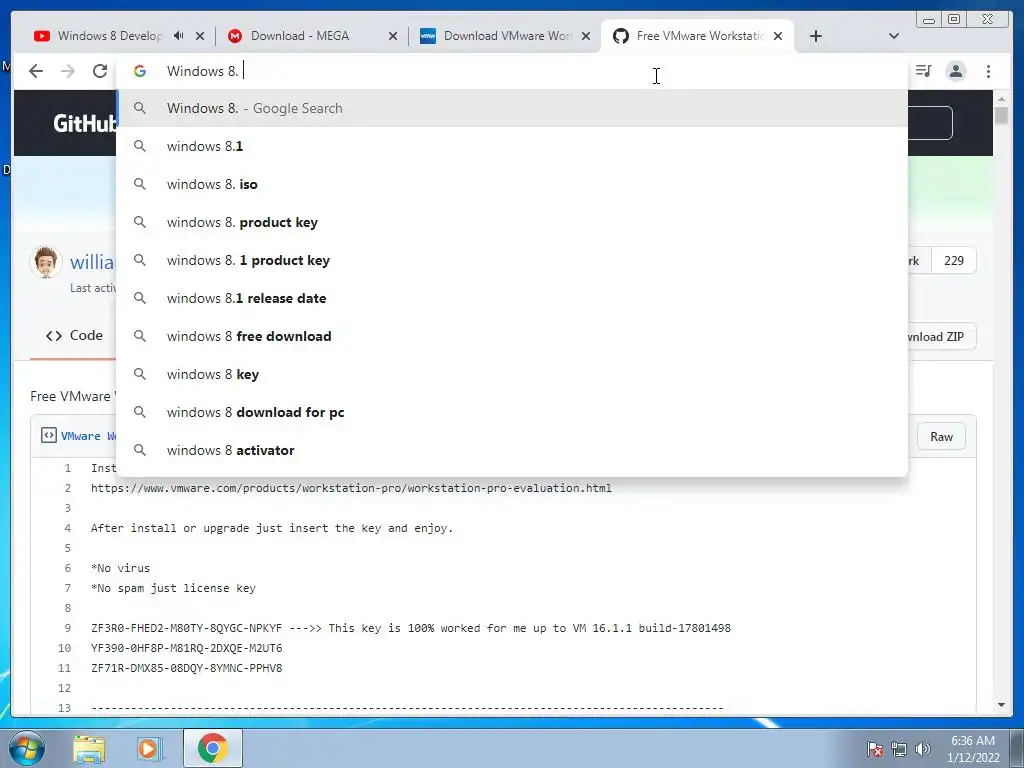1024x768 pixels.
Task: Expand the tab search chevron
Action: (x=894, y=36)
